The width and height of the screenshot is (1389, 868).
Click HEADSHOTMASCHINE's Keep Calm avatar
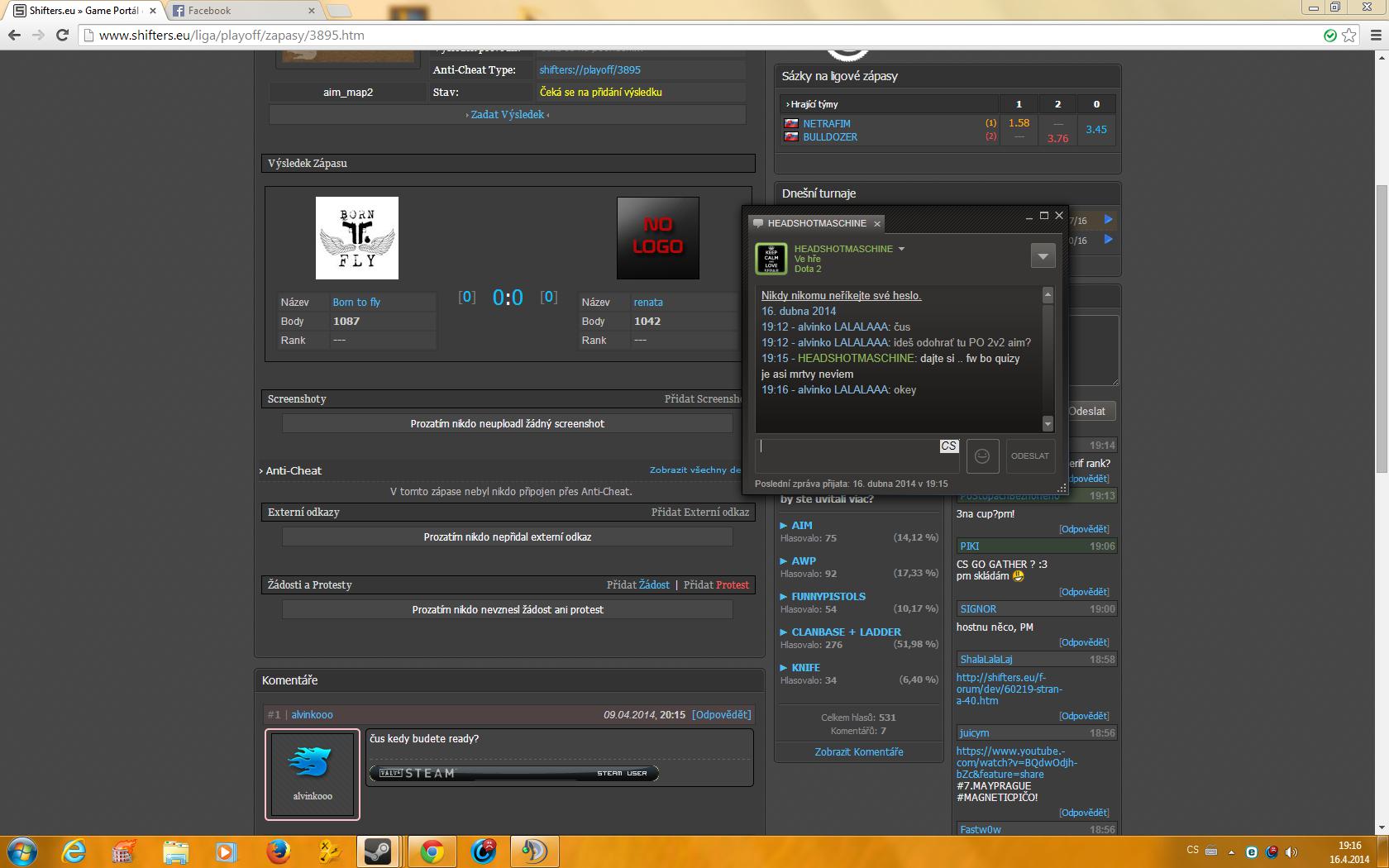(x=771, y=259)
